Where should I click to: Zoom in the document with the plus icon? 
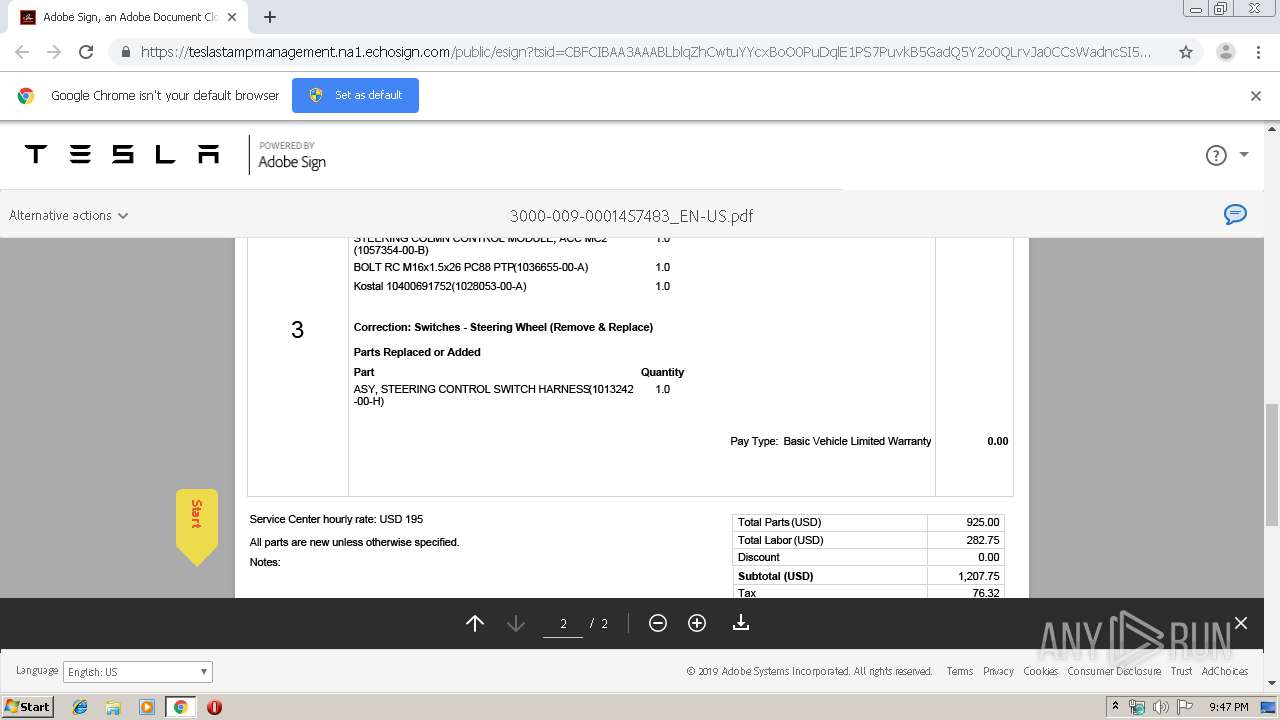[x=697, y=623]
